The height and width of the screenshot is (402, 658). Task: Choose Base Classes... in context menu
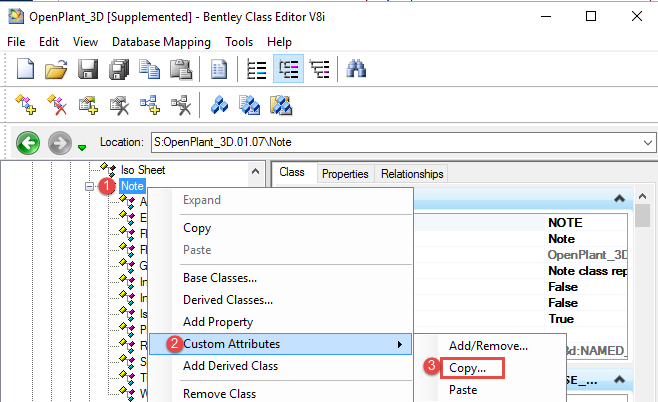click(220, 278)
